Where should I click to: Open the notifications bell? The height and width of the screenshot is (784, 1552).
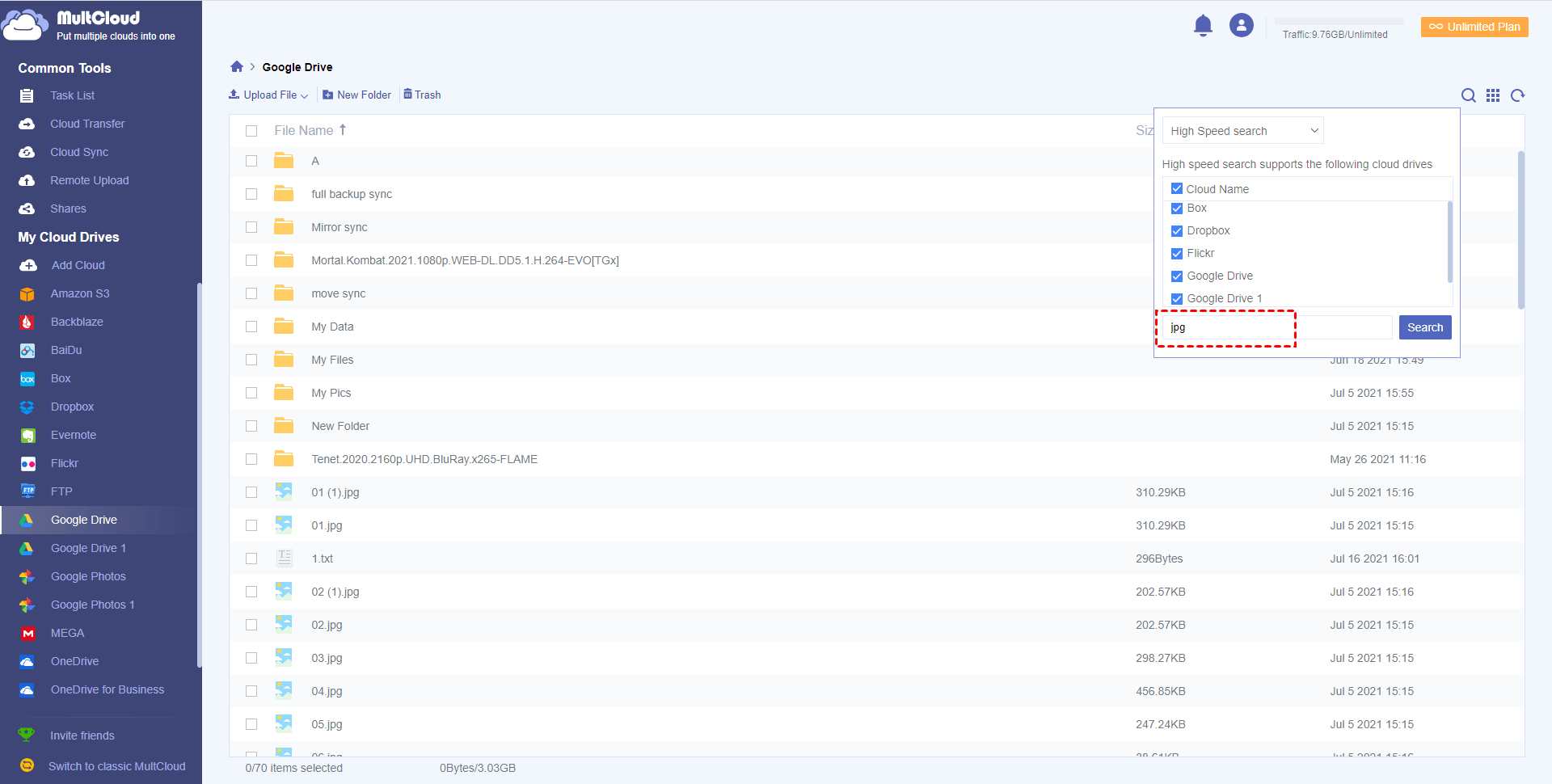1203,26
